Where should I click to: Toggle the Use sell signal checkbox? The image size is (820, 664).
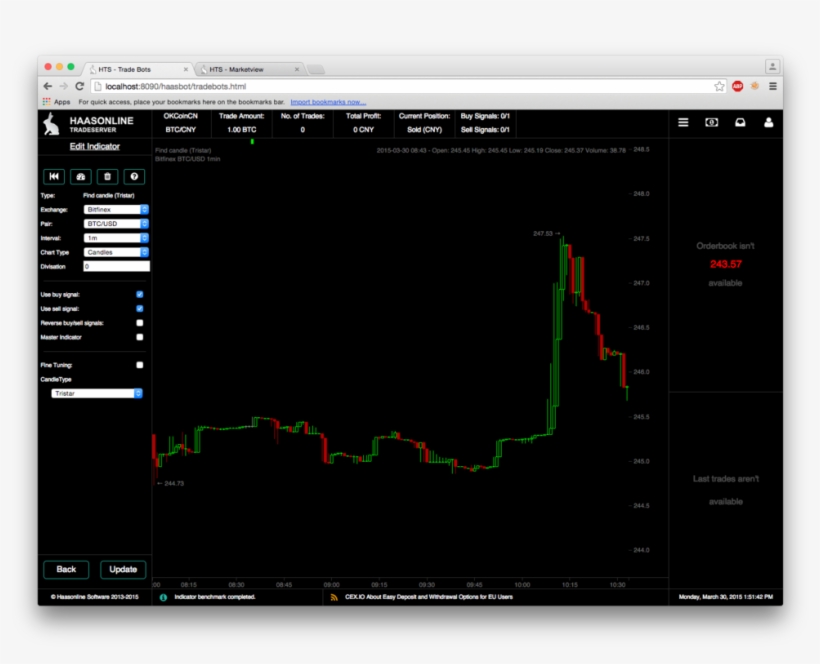pyautogui.click(x=140, y=308)
